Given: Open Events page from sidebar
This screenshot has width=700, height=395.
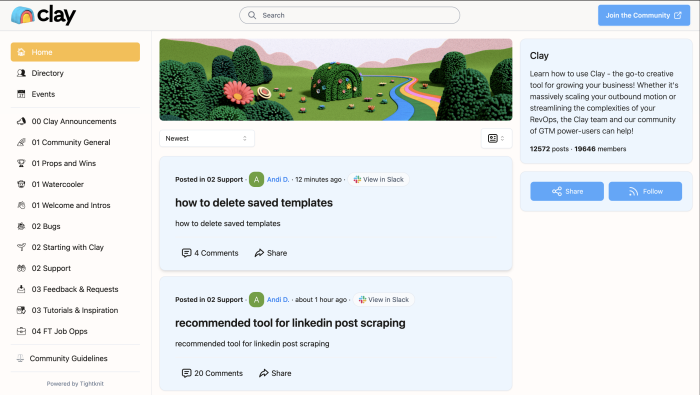Looking at the screenshot, I should point(75,94).
